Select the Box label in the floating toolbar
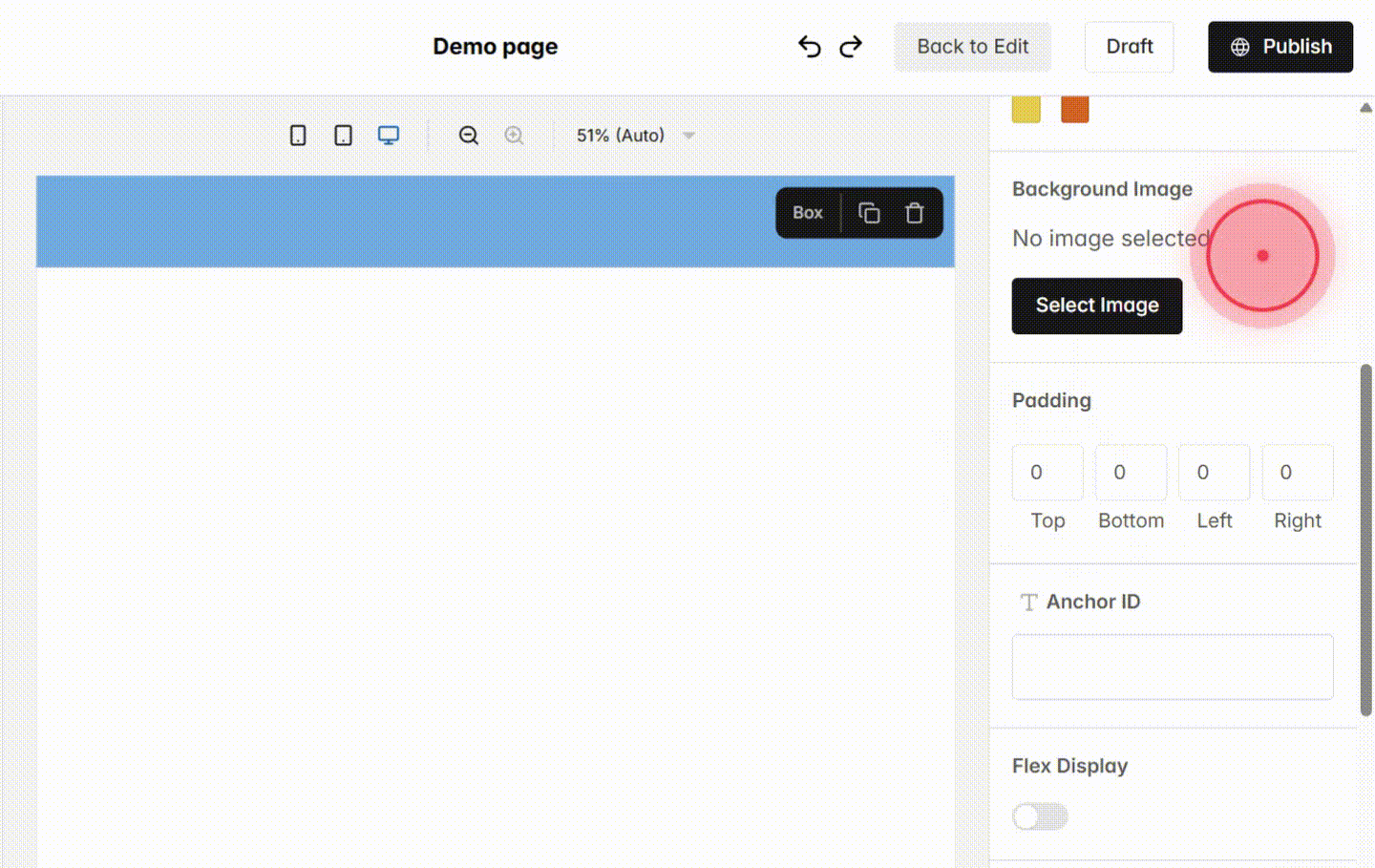The height and width of the screenshot is (868, 1375). point(807,212)
